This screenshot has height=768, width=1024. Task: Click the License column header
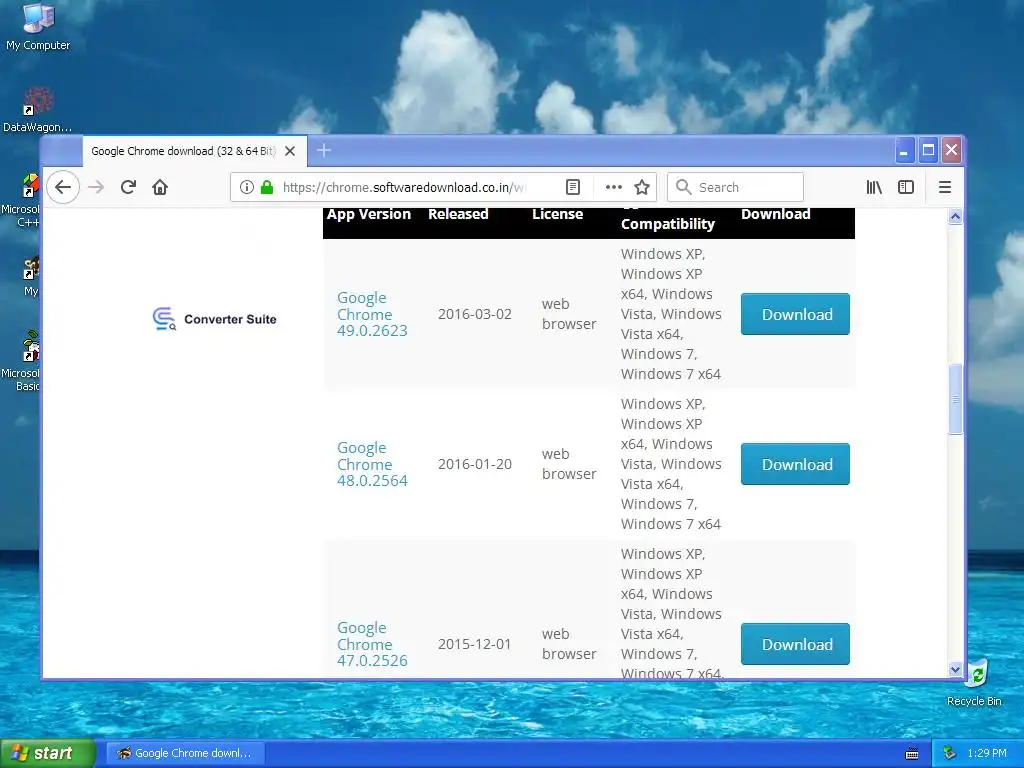[557, 214]
